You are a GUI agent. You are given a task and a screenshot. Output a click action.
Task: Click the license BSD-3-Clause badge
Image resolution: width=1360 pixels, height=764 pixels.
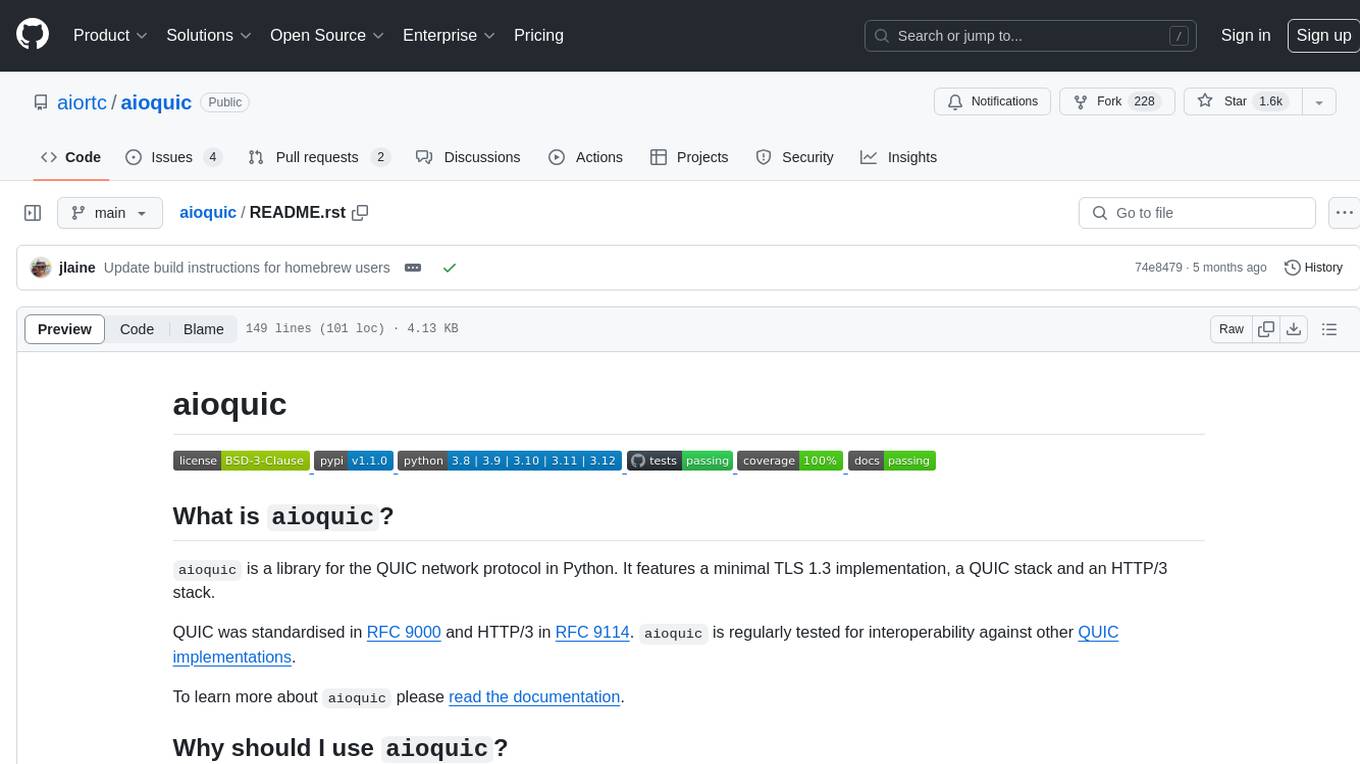(x=241, y=461)
